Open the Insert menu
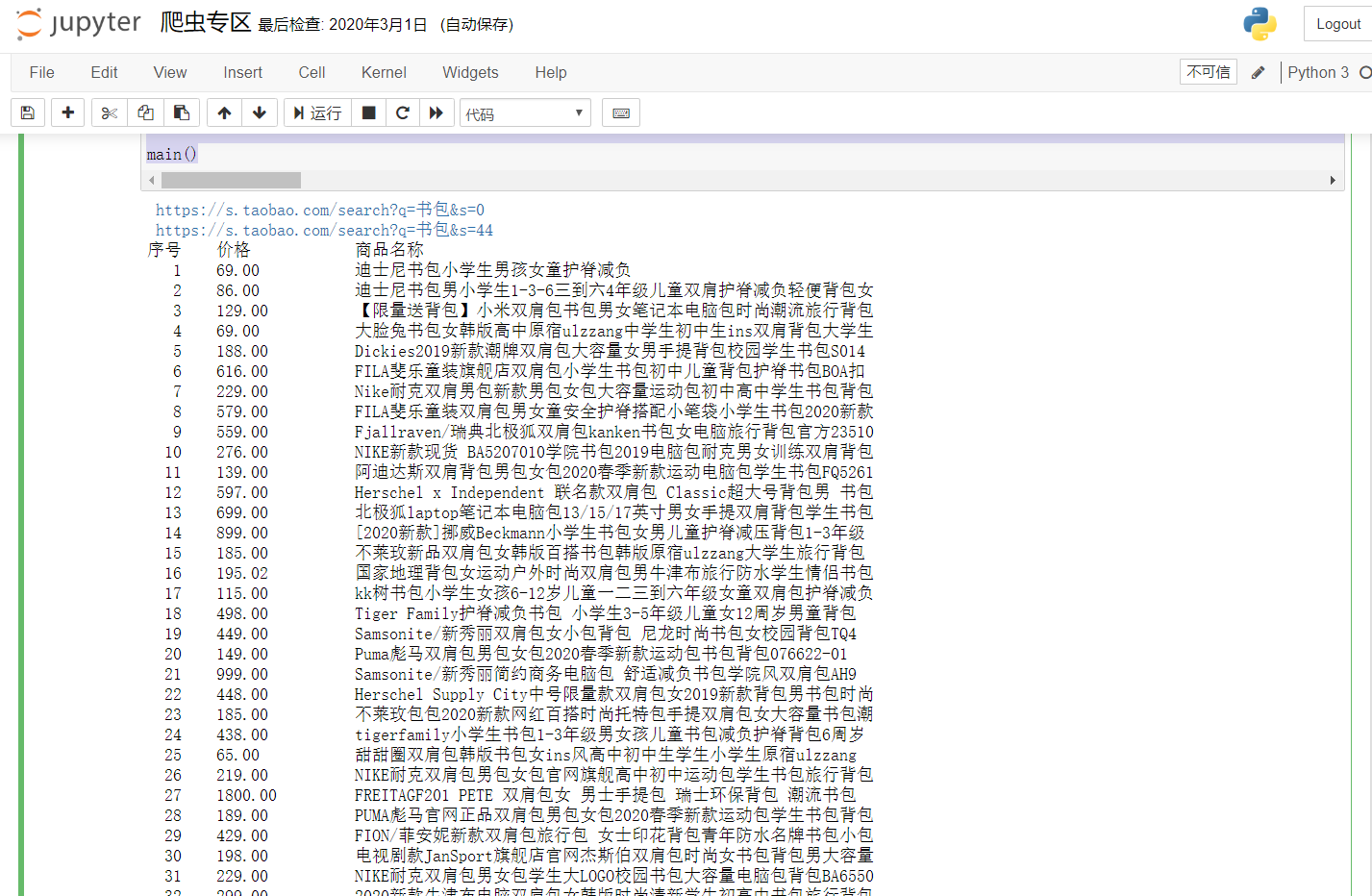The width and height of the screenshot is (1372, 896). 242,72
